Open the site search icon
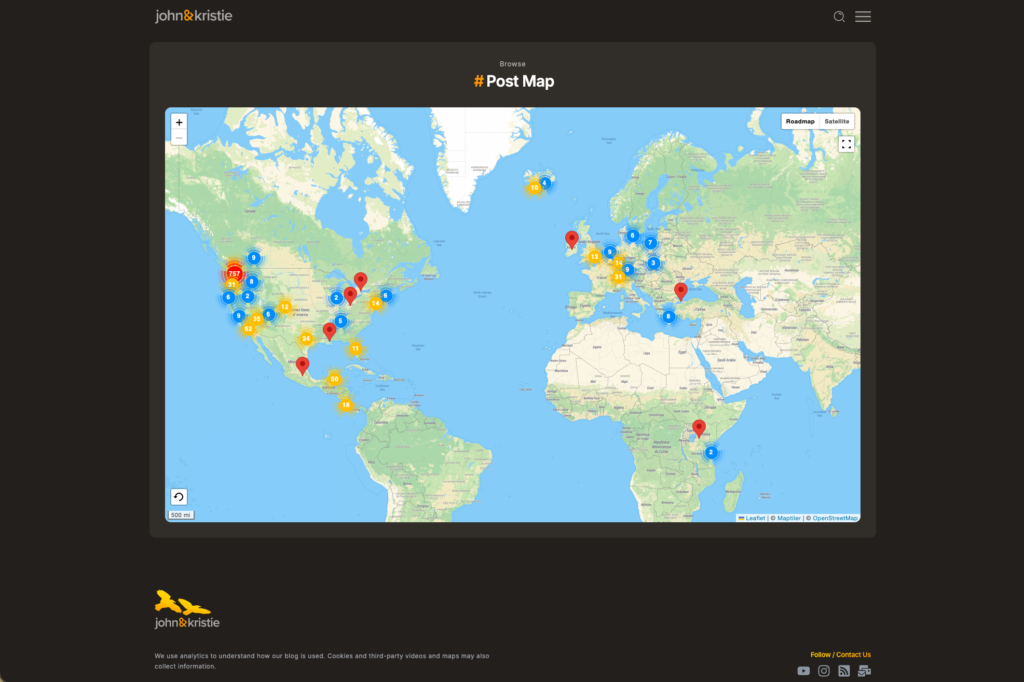The width and height of the screenshot is (1024, 682). pos(839,17)
